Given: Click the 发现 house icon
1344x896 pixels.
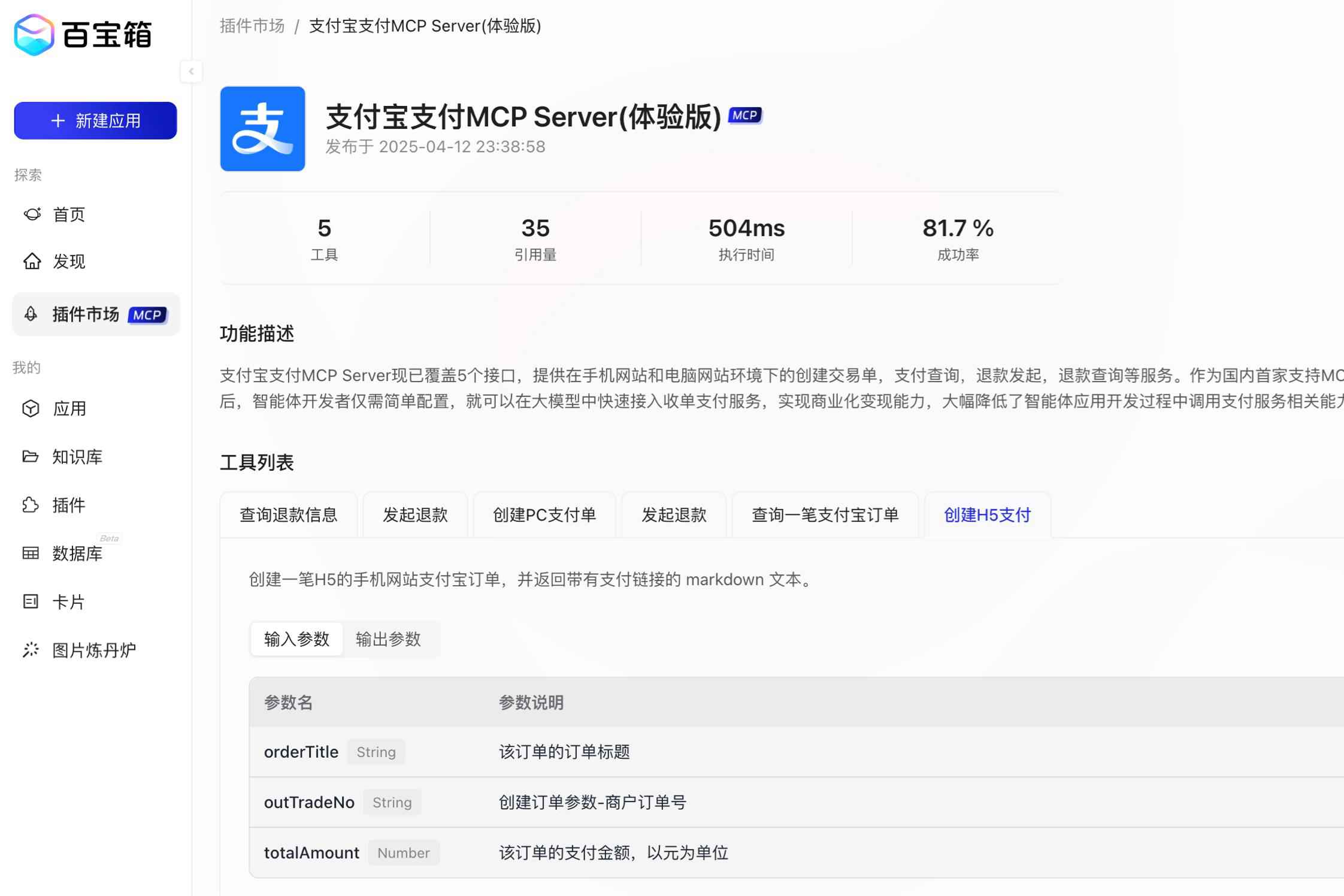Looking at the screenshot, I should [32, 261].
